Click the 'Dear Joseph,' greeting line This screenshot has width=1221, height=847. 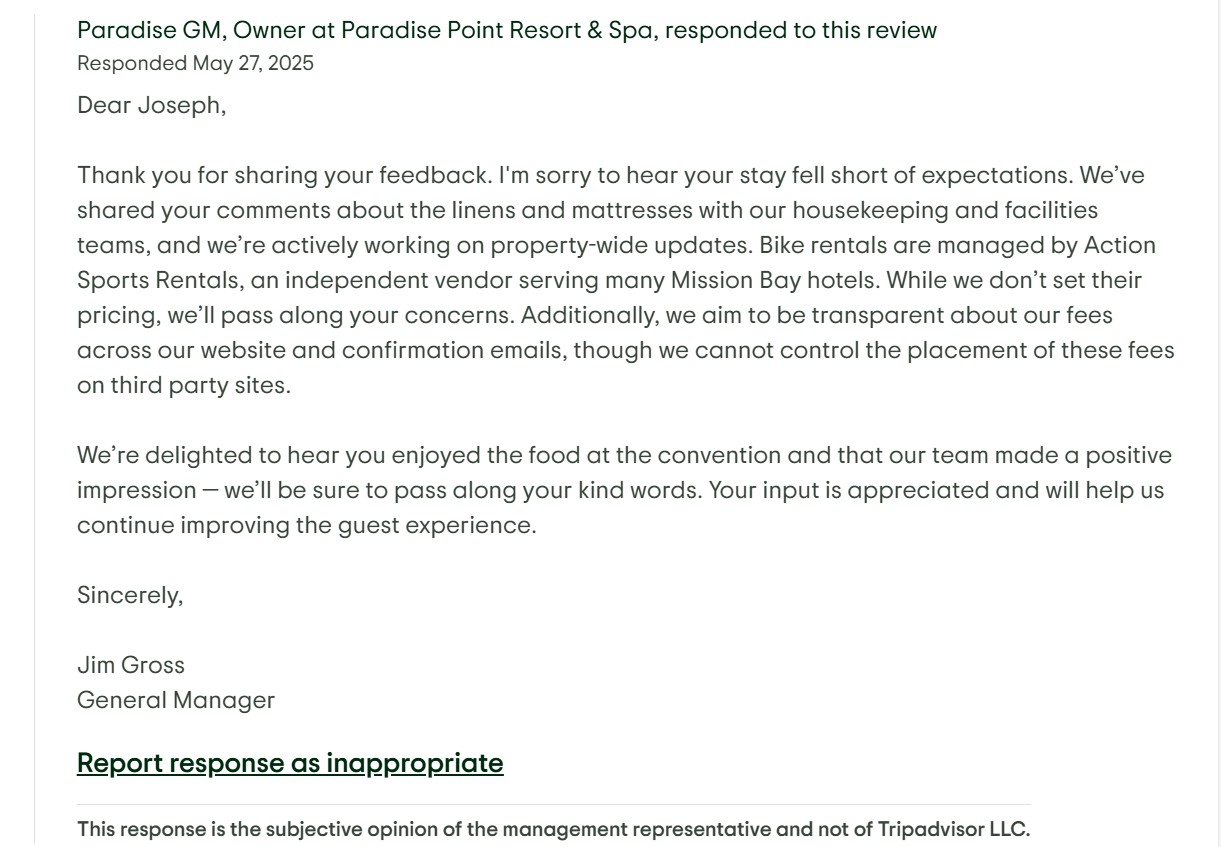click(152, 105)
